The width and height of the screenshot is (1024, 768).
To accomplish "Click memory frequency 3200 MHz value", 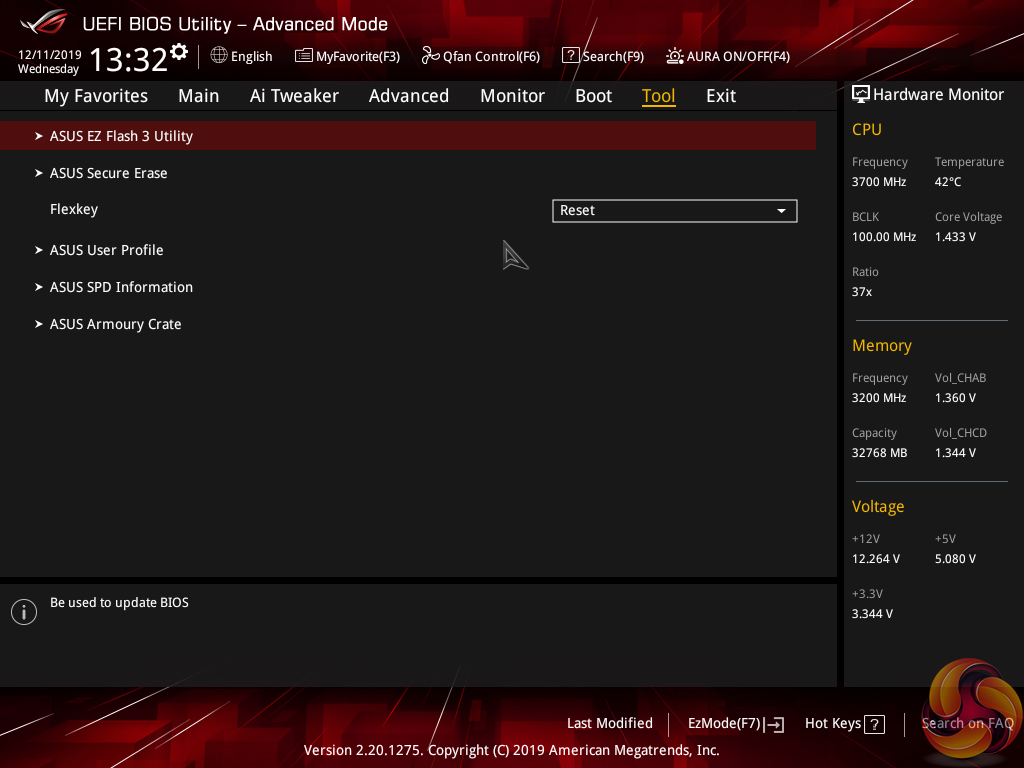I will click(878, 398).
